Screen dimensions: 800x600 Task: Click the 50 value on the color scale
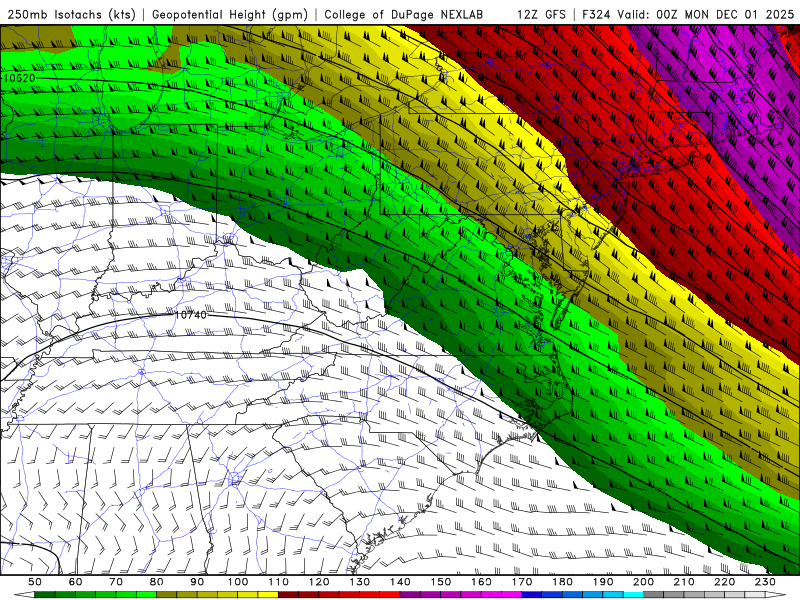coord(35,582)
